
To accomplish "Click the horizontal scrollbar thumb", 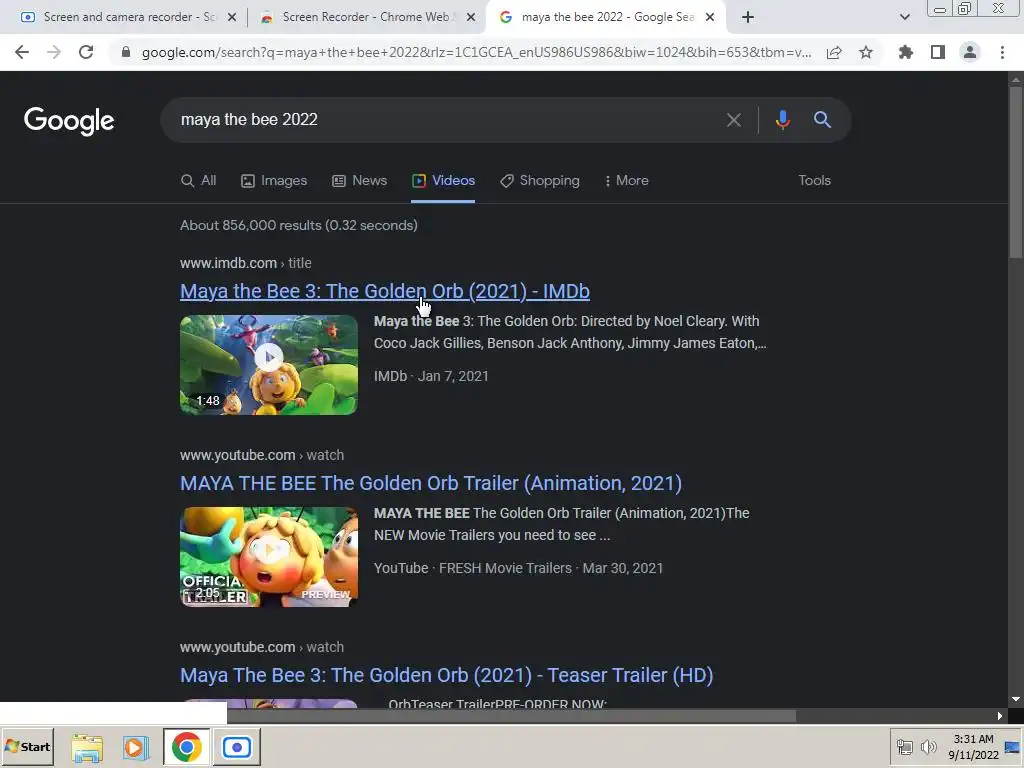I will (x=511, y=716).
